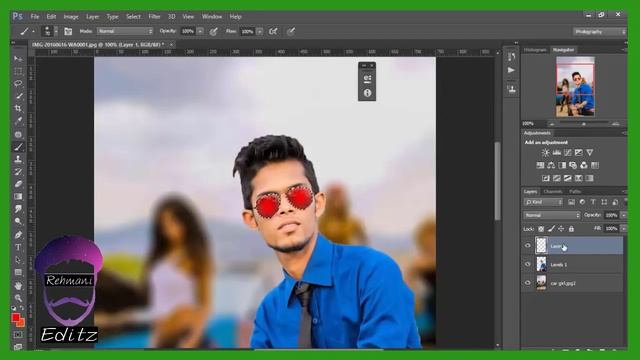Toggle lock position
The image size is (640, 360).
(x=561, y=229)
